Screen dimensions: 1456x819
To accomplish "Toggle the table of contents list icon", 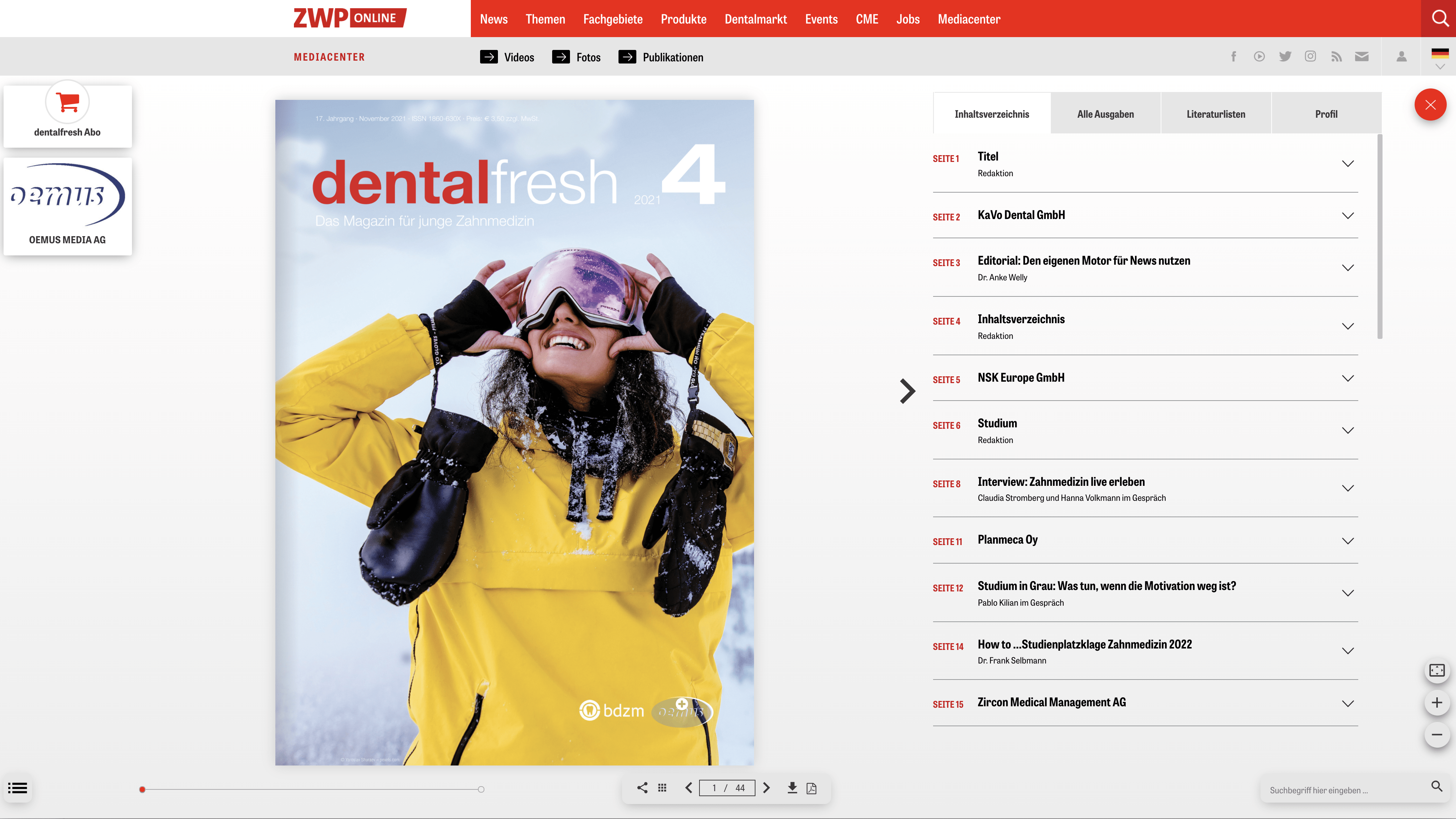I will click(17, 788).
